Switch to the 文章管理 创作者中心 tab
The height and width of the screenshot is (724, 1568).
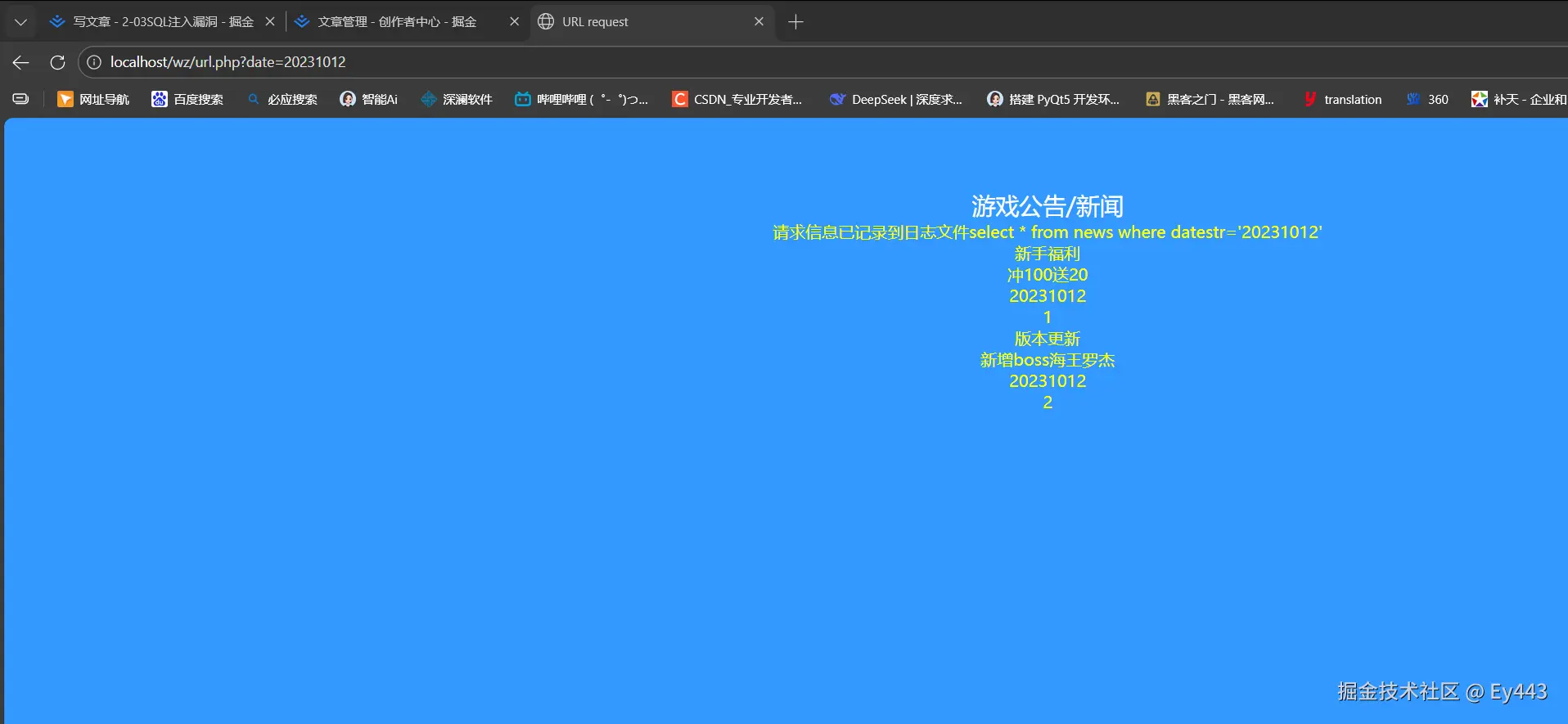[x=397, y=22]
